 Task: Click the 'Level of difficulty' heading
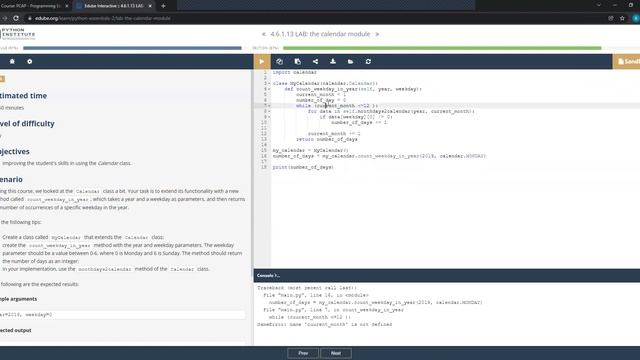[27, 123]
